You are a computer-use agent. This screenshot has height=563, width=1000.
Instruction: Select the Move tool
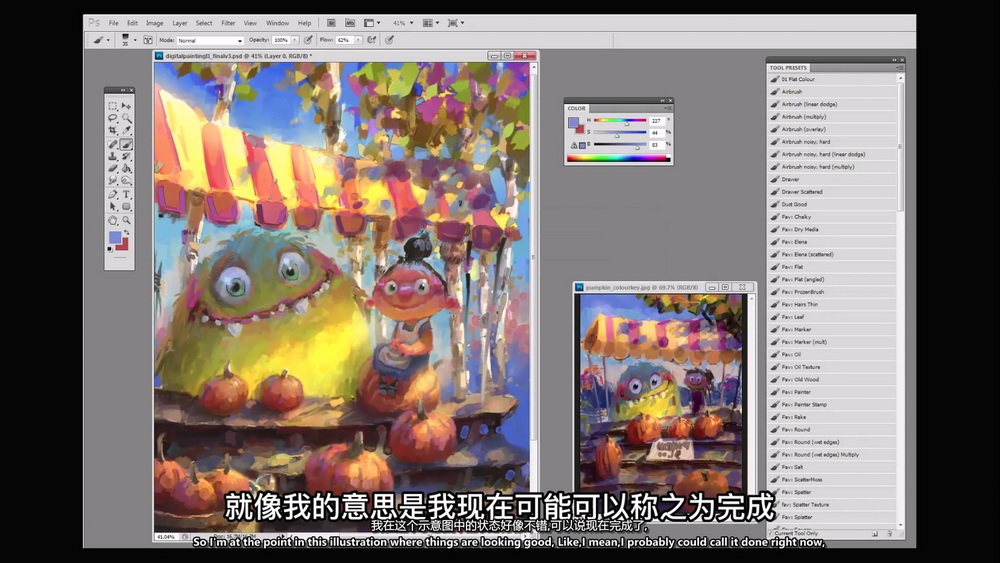tap(126, 106)
